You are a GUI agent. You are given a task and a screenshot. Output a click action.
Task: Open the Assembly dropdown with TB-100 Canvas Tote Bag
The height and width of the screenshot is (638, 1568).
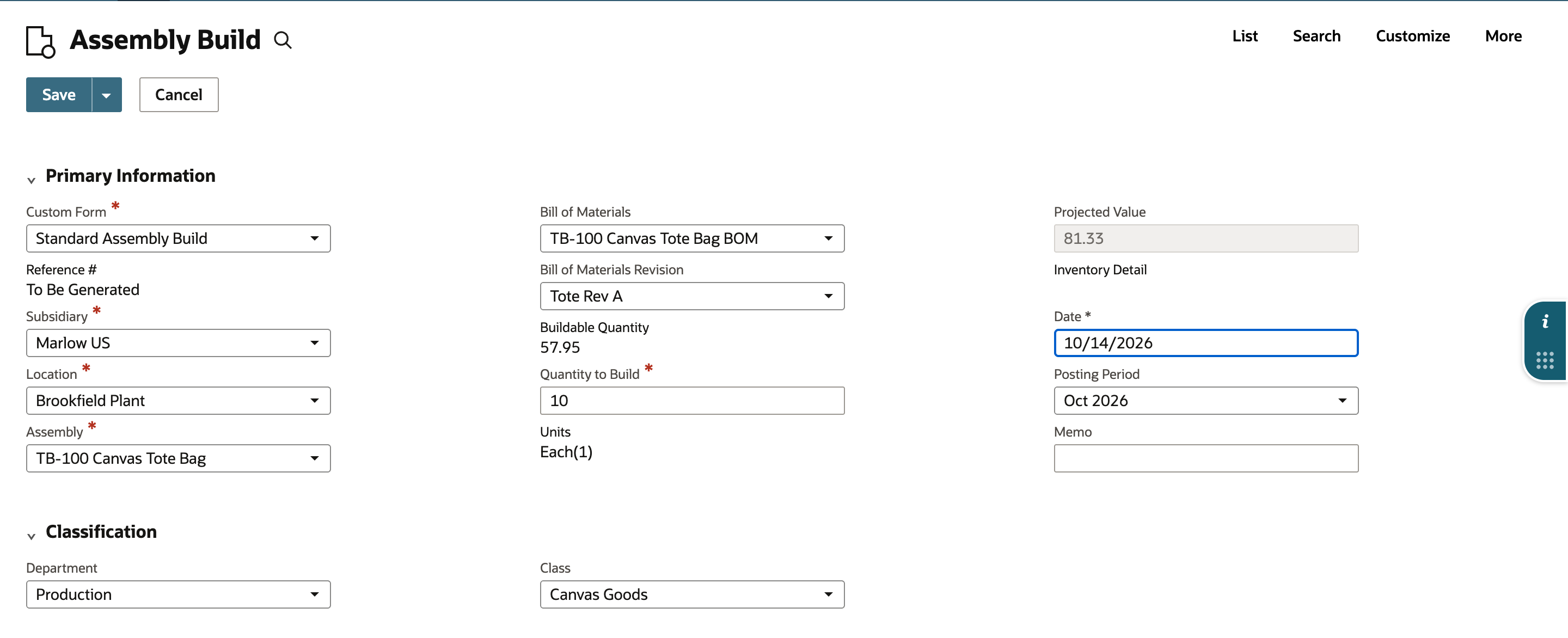179,458
